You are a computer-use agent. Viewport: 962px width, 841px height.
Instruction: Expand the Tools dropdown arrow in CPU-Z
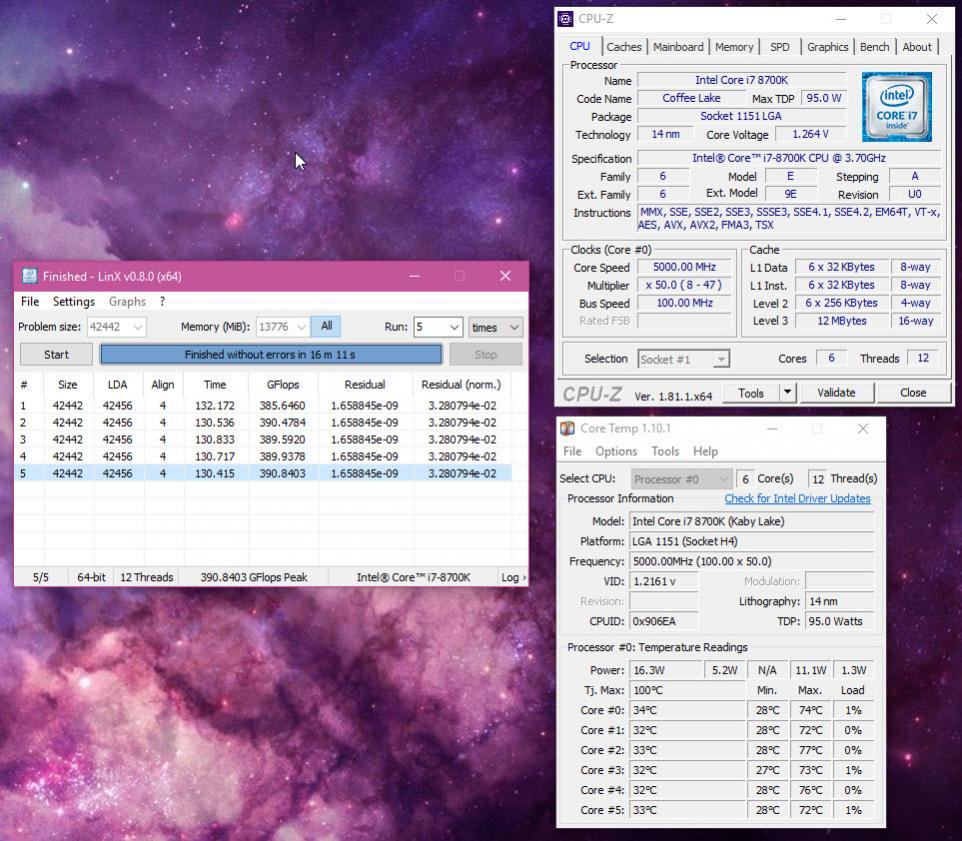787,393
